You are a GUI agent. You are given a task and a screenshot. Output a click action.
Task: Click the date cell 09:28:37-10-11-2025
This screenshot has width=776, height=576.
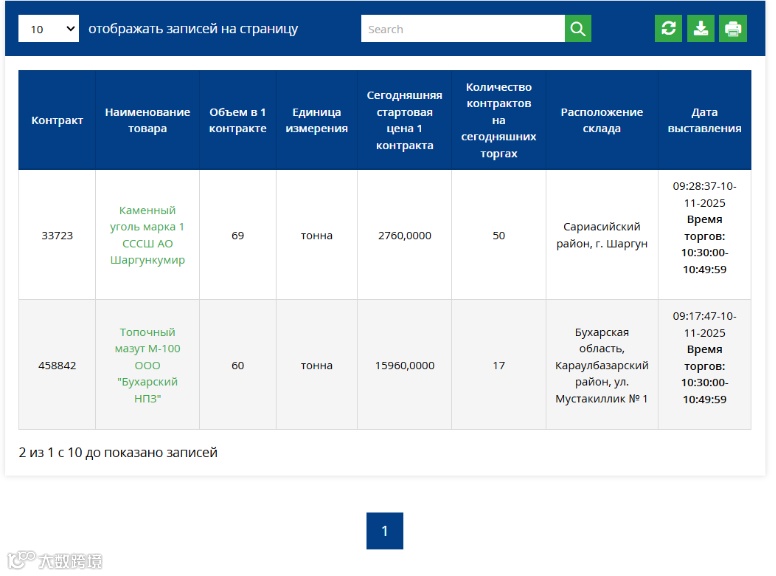705,235
